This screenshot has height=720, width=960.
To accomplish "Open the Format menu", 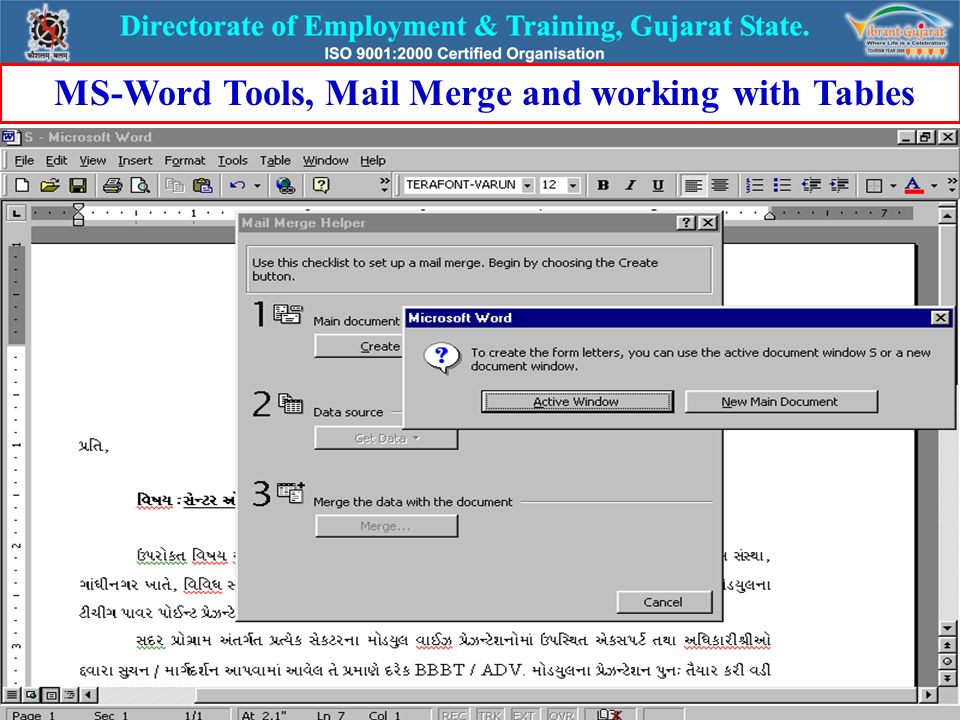I will 184,160.
